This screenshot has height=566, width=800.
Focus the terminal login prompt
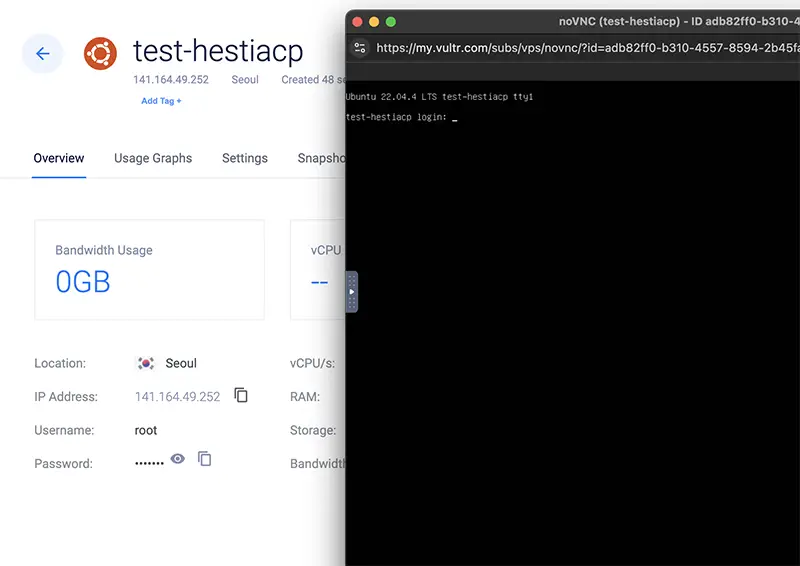[x=402, y=117]
